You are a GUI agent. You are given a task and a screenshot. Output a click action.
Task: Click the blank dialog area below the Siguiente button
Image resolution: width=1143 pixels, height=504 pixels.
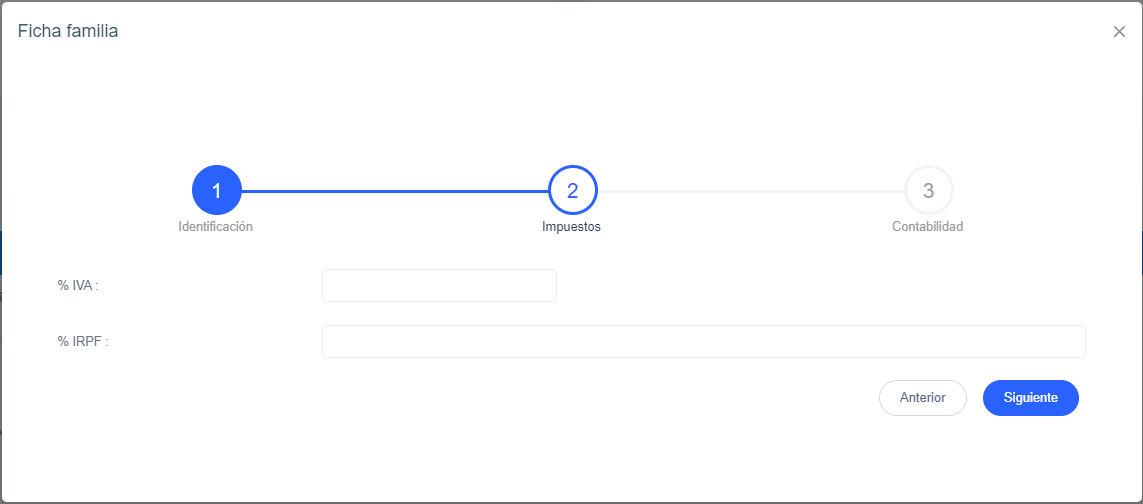[1030, 460]
